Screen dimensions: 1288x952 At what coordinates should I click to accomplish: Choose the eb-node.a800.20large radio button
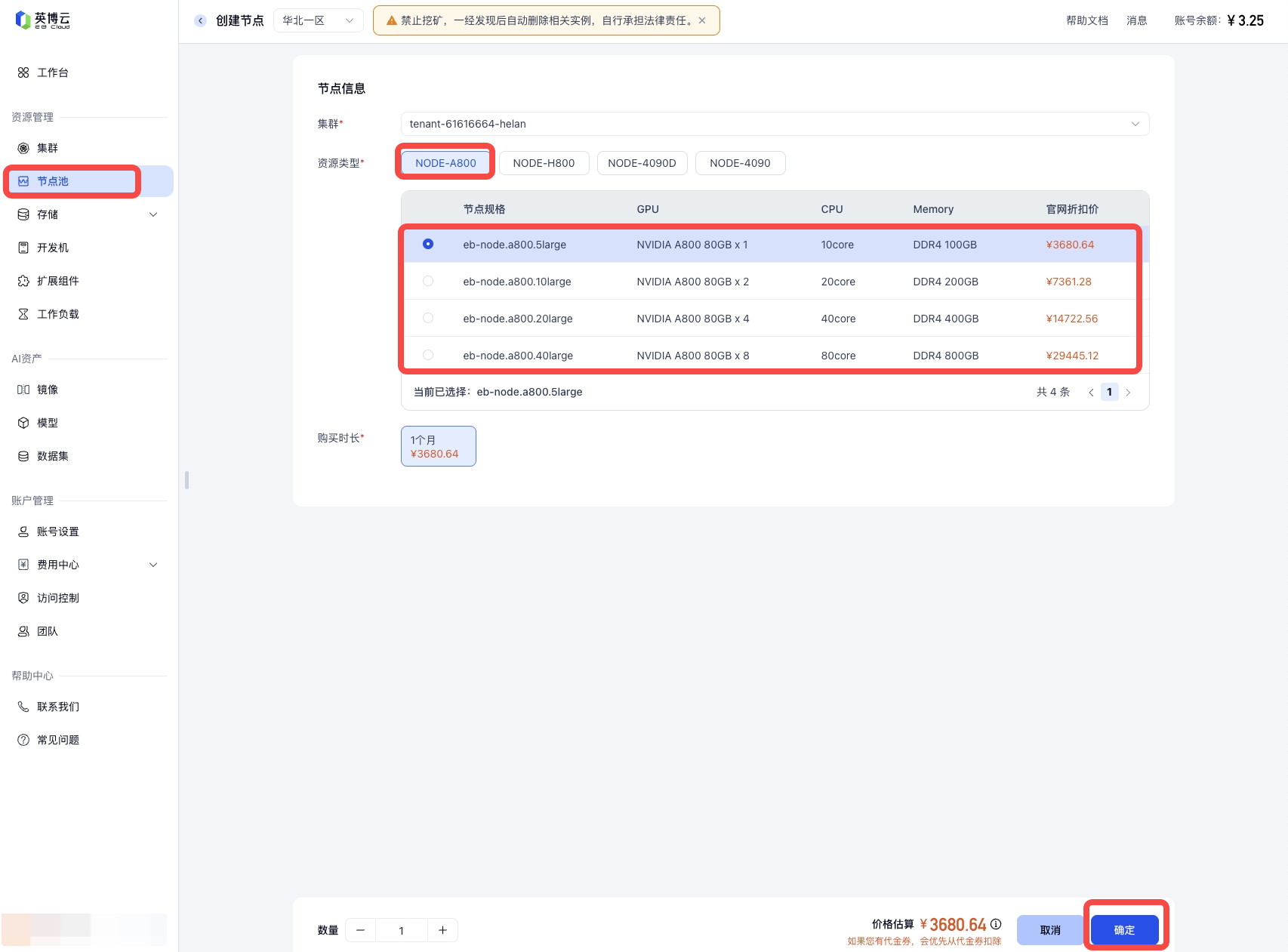(x=428, y=318)
